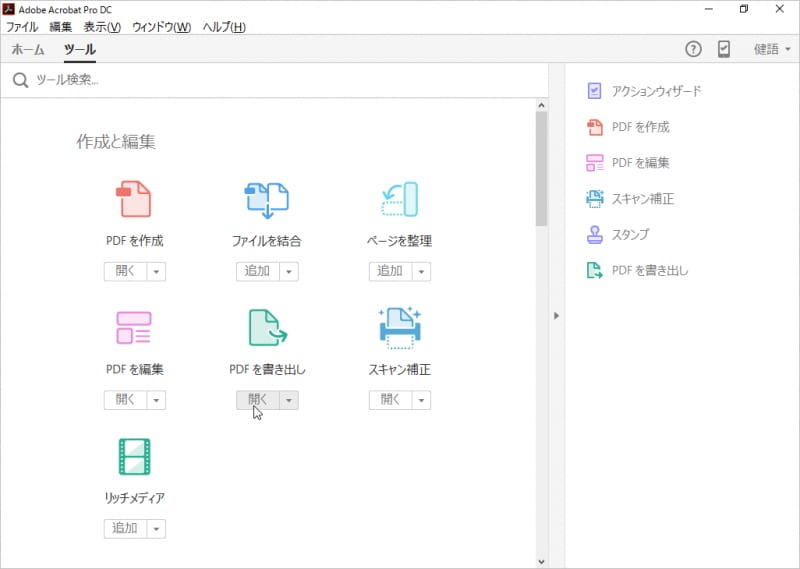
Task: Click the PDF を書き出し tool icon
Action: click(x=268, y=328)
